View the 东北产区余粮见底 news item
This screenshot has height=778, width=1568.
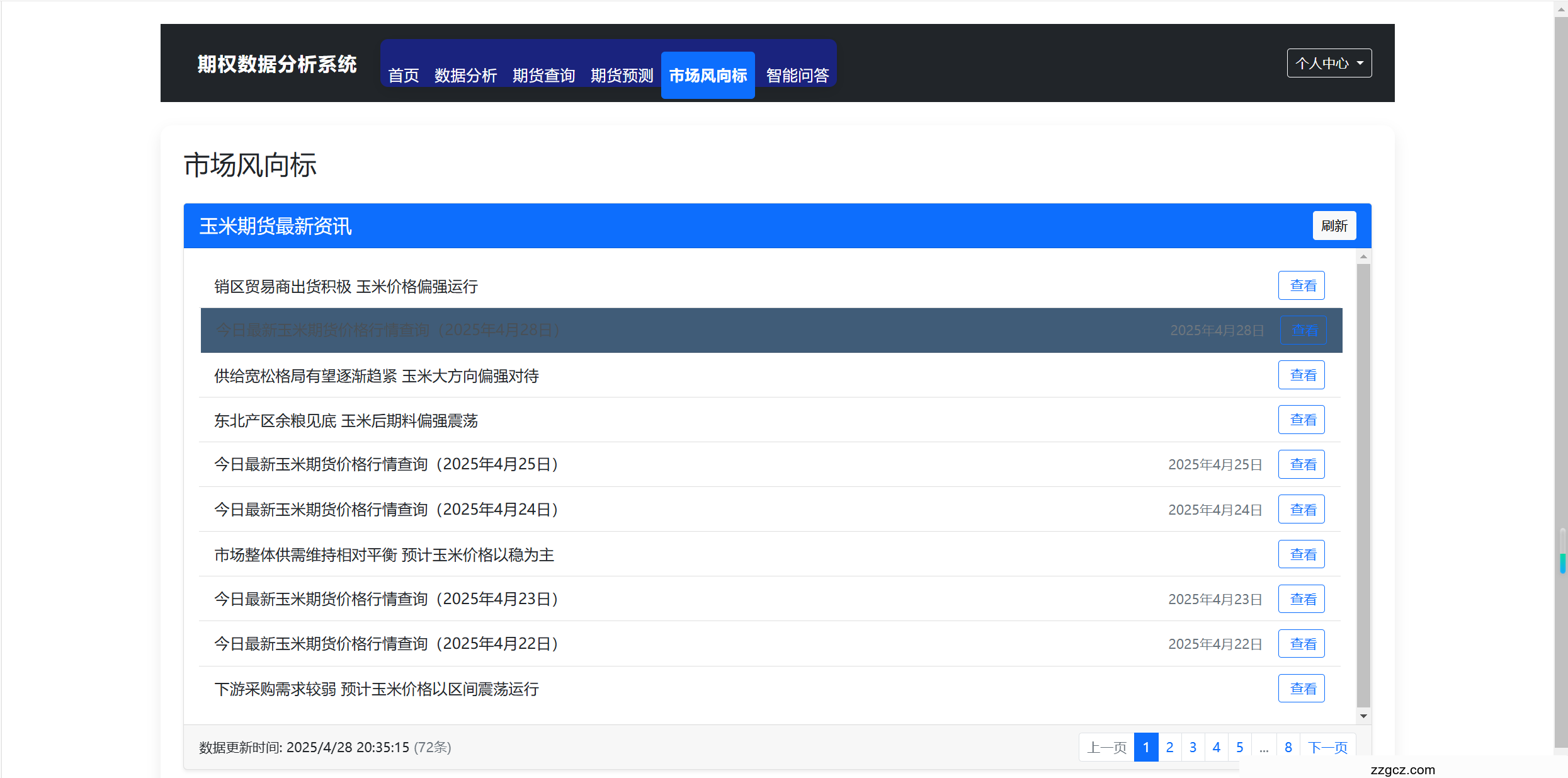coord(1302,419)
